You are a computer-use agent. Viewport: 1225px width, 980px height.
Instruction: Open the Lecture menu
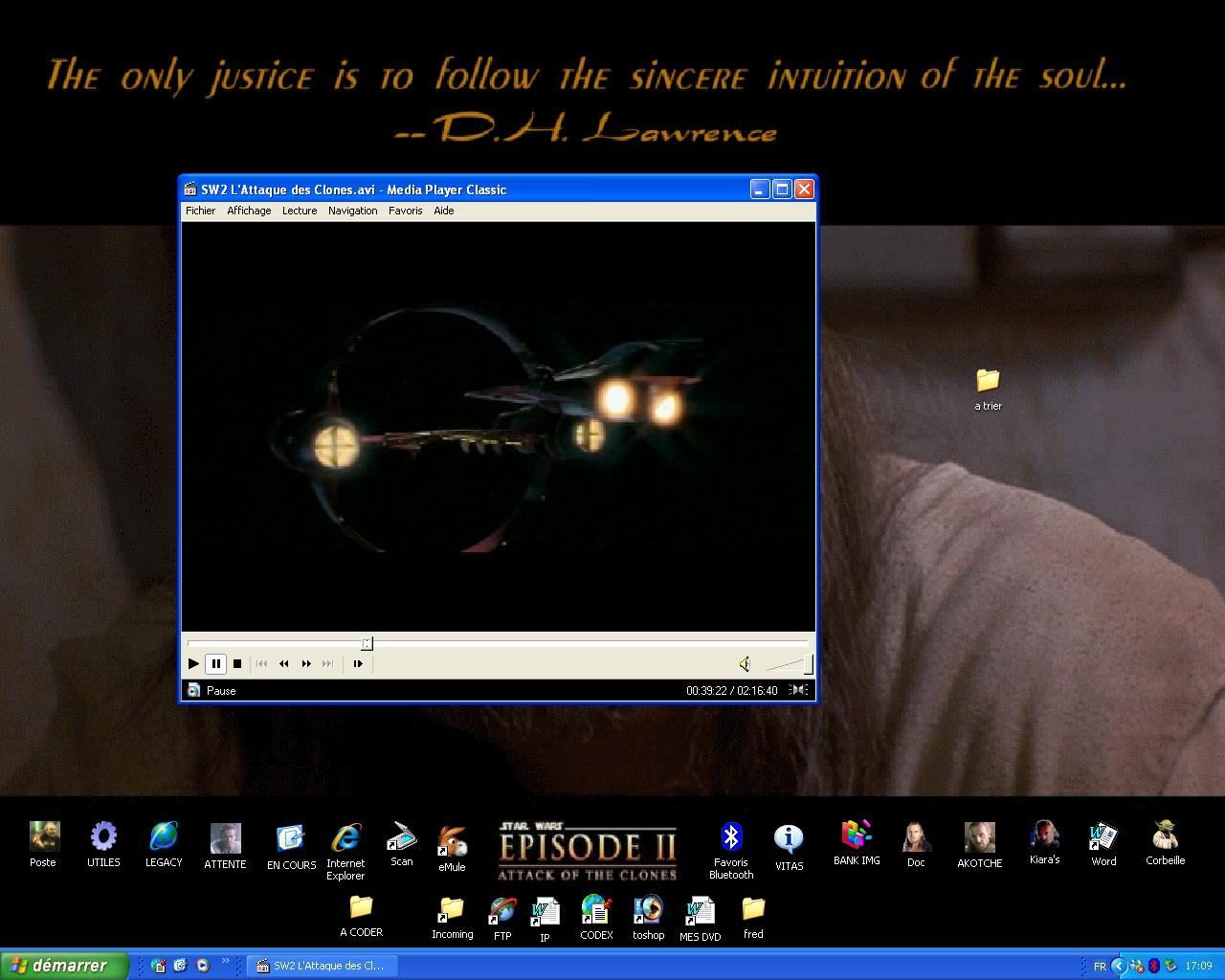coord(300,211)
